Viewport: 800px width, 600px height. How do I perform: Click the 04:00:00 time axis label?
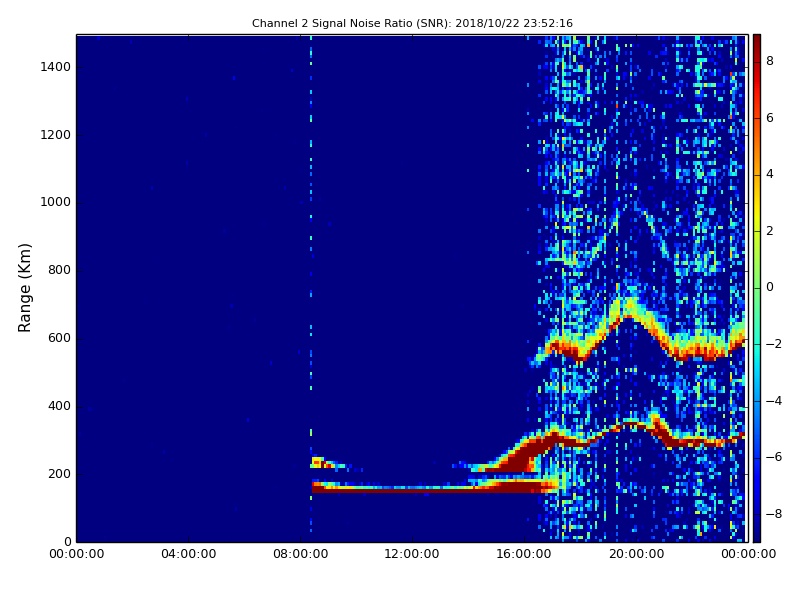[x=189, y=554]
